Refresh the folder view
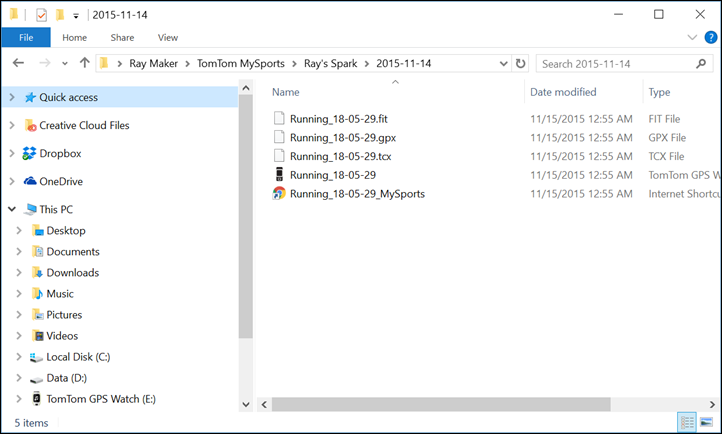The width and height of the screenshot is (722, 434). coord(520,64)
